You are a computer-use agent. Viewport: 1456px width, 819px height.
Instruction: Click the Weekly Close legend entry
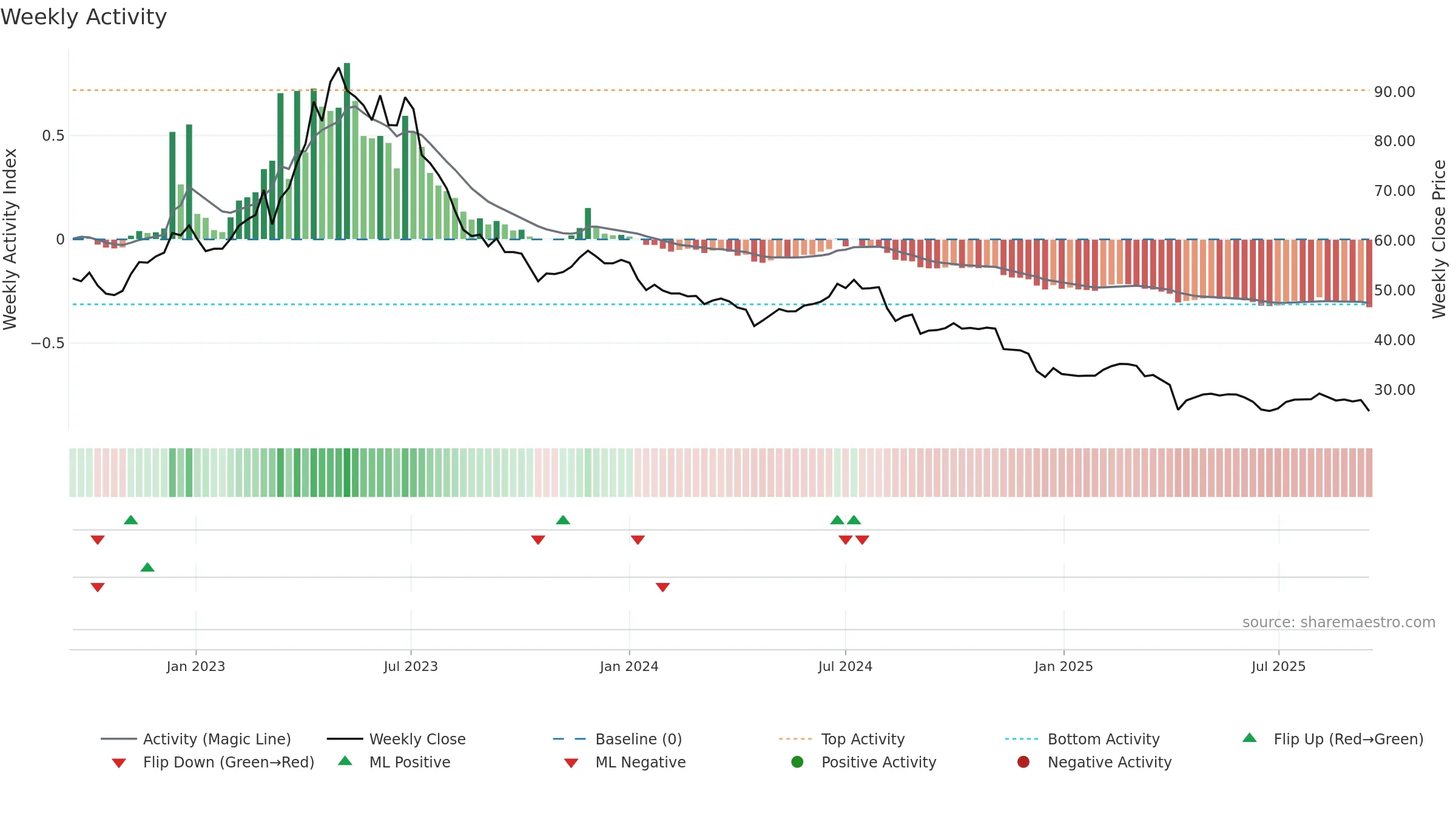point(396,739)
